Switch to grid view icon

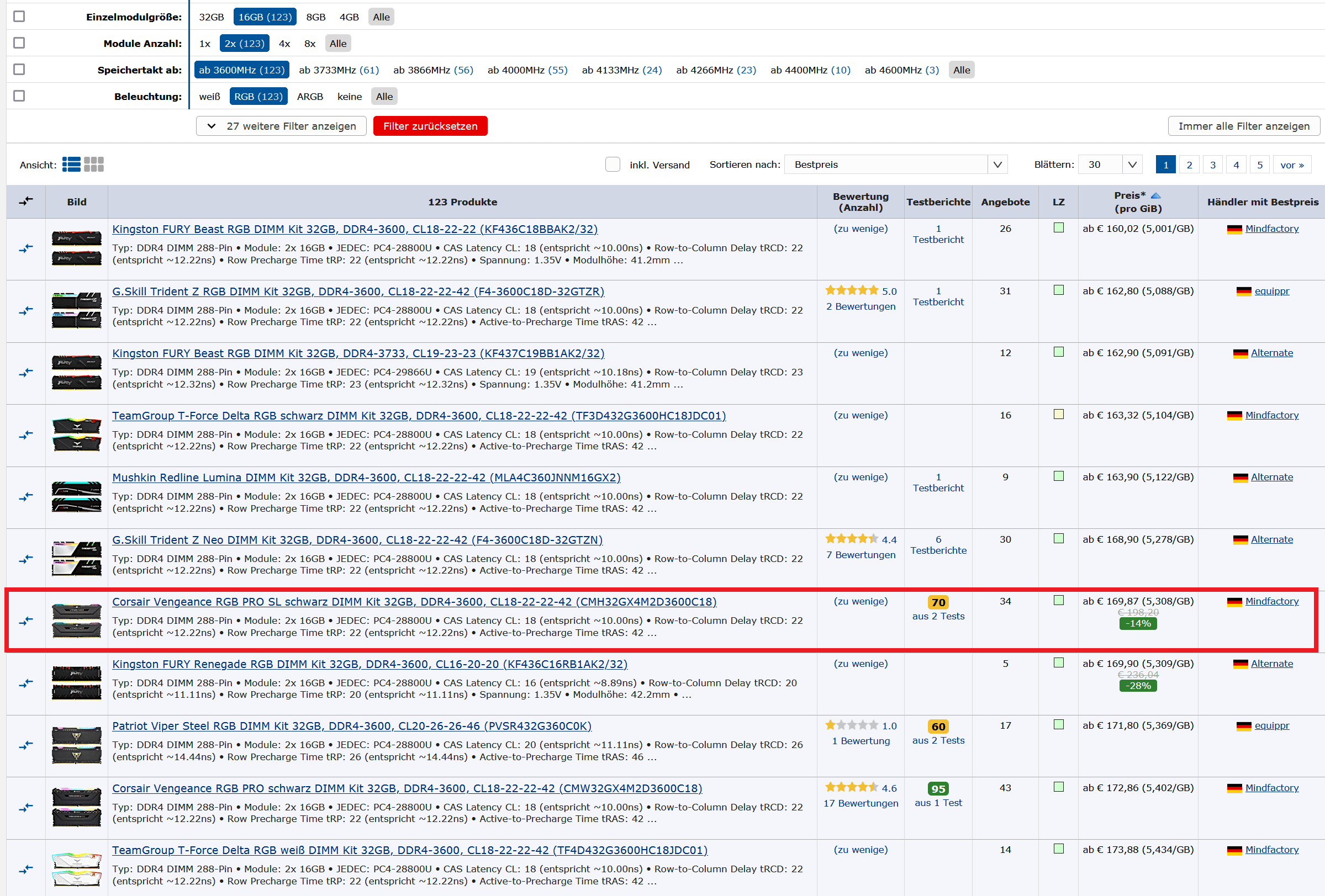tap(93, 165)
